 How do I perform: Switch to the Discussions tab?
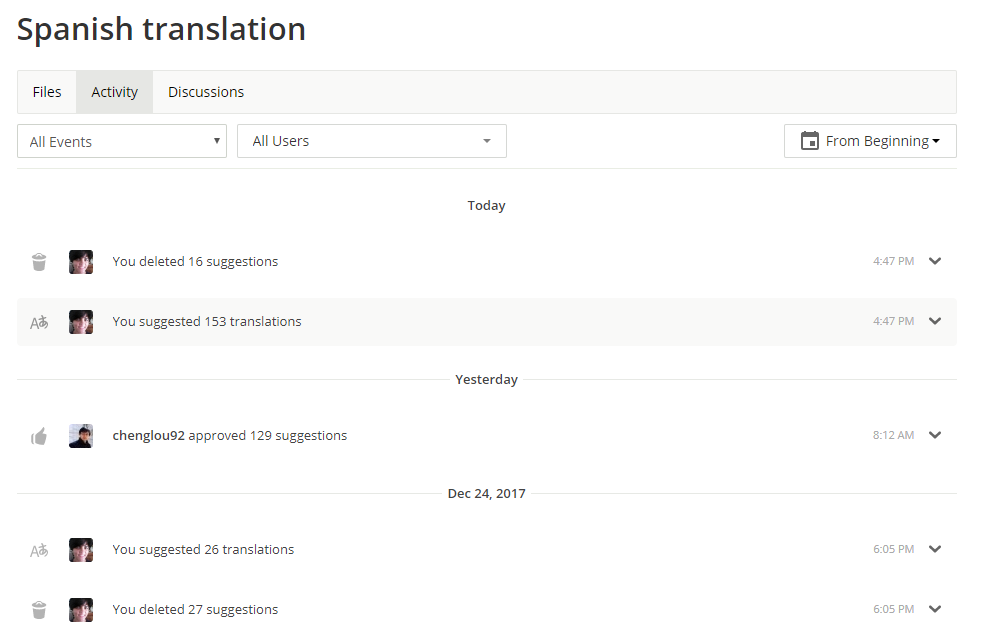[206, 92]
